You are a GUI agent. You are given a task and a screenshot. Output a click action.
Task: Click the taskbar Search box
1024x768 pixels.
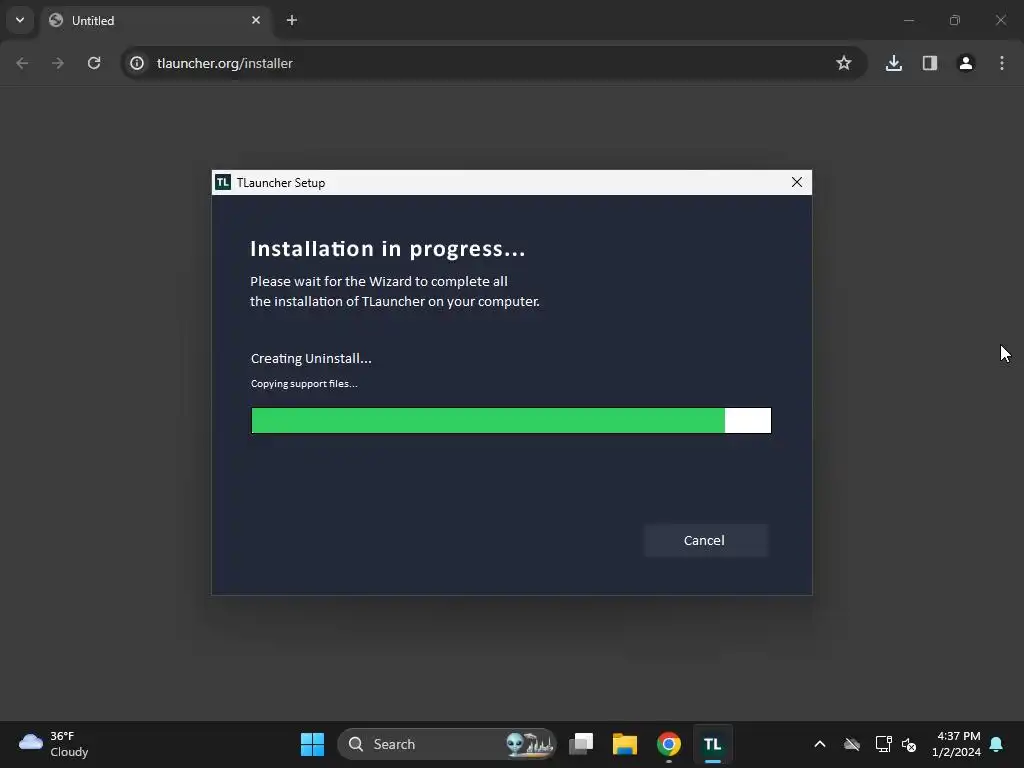pos(447,744)
